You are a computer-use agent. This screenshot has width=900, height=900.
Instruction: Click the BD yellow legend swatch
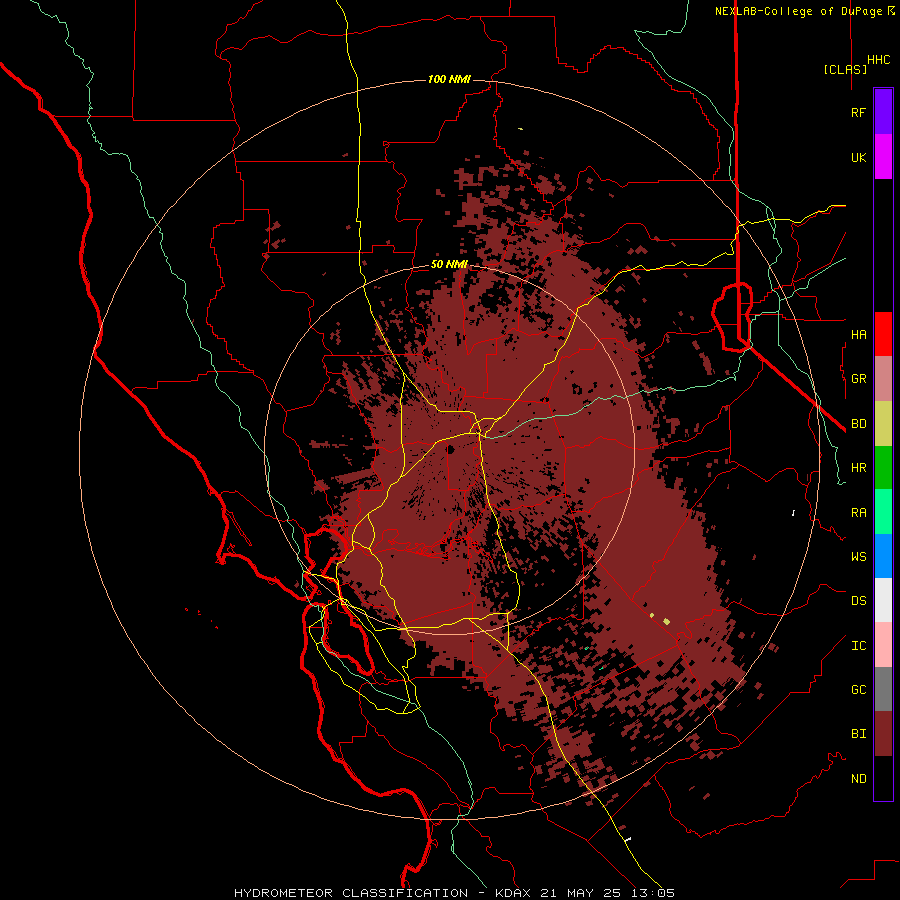883,424
